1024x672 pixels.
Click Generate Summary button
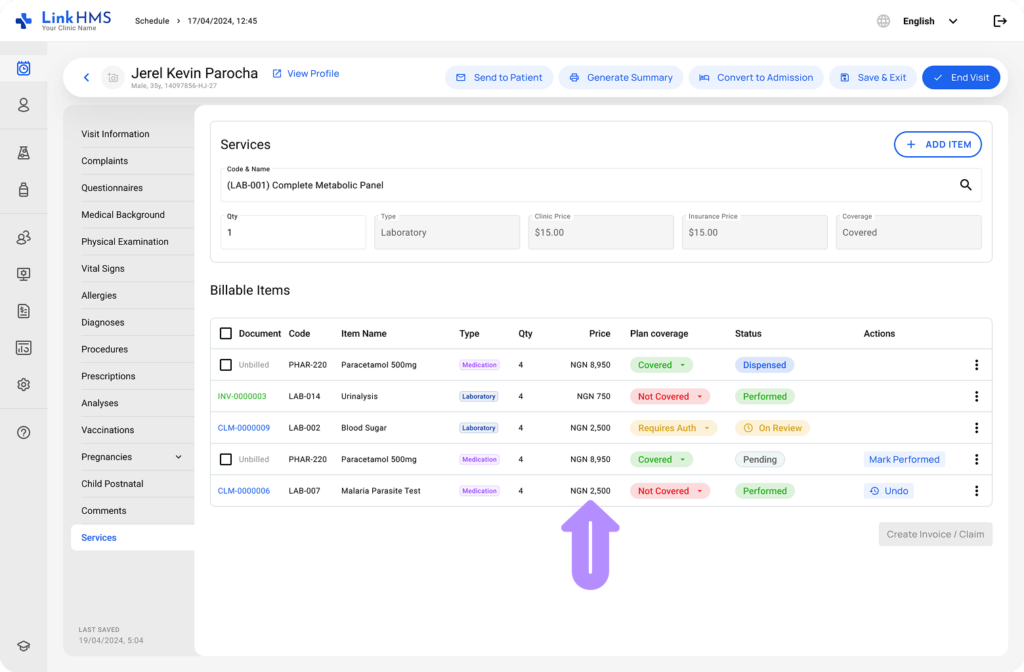620,77
